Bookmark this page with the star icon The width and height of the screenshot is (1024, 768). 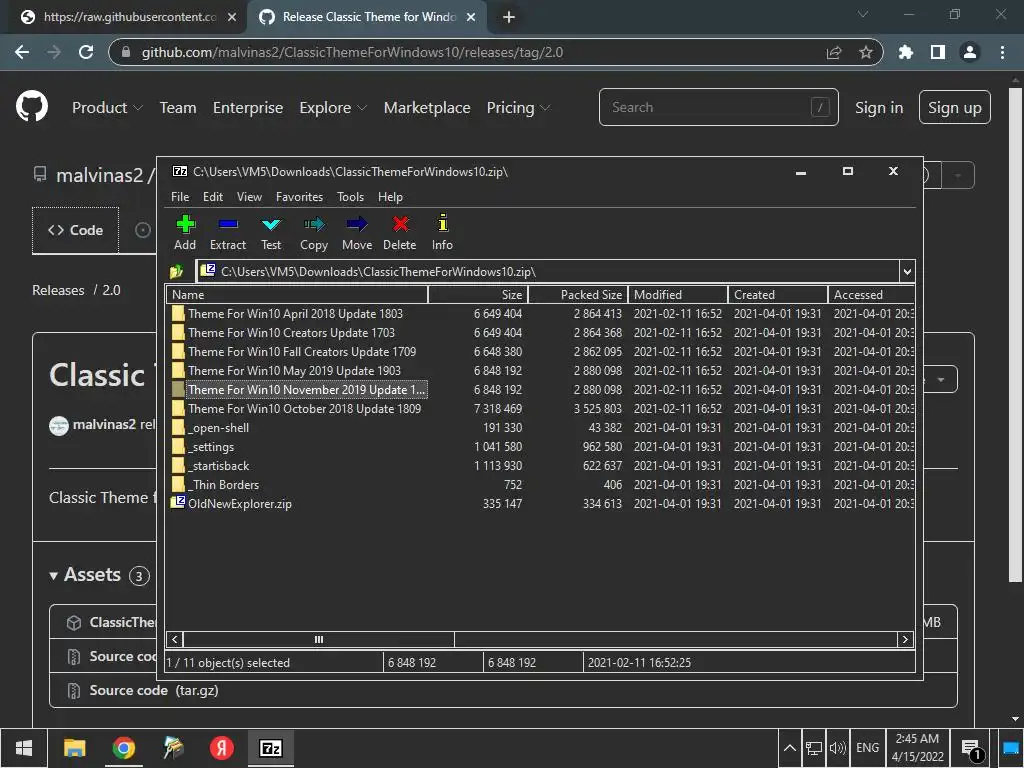[866, 52]
